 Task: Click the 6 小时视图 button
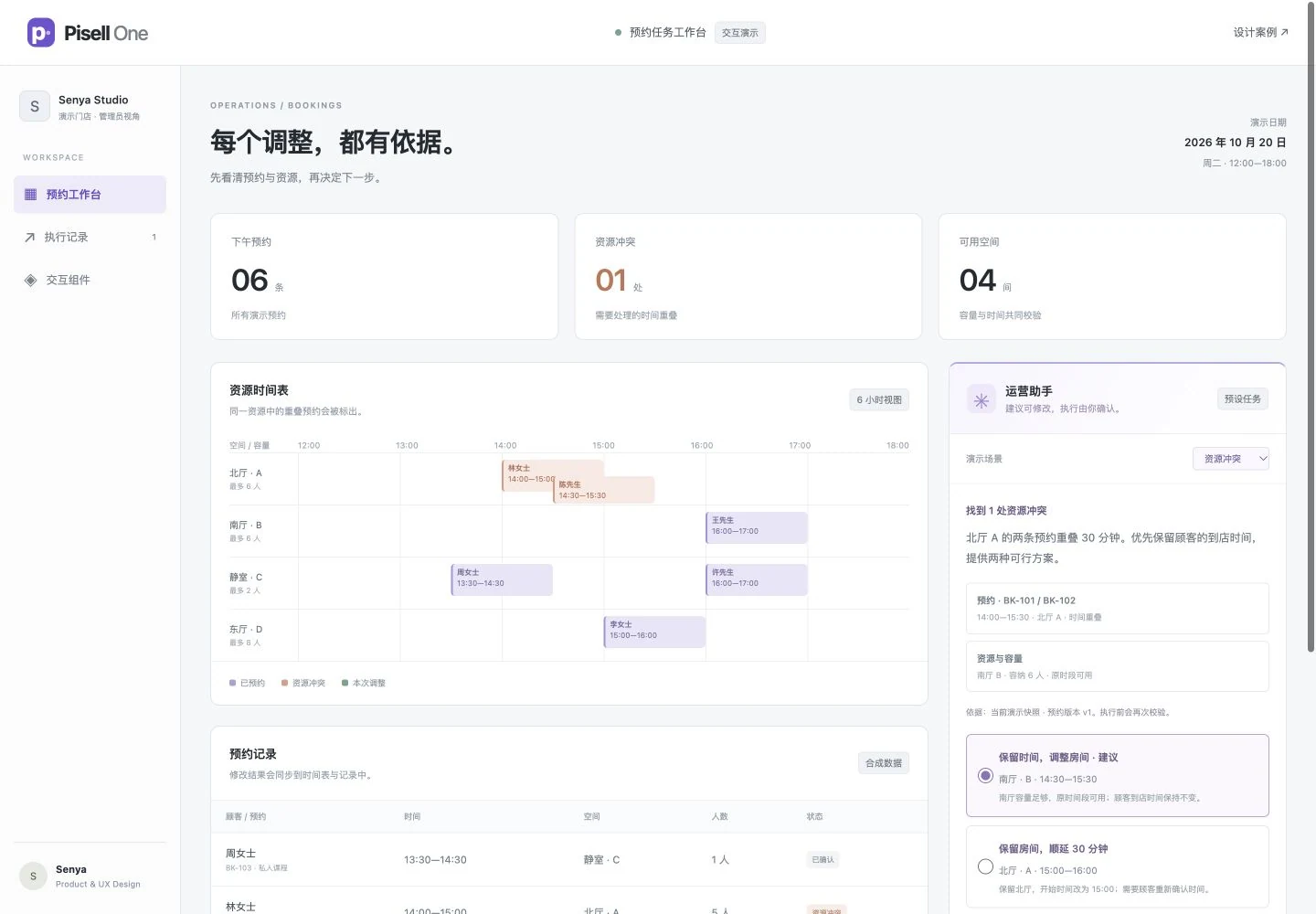click(879, 399)
